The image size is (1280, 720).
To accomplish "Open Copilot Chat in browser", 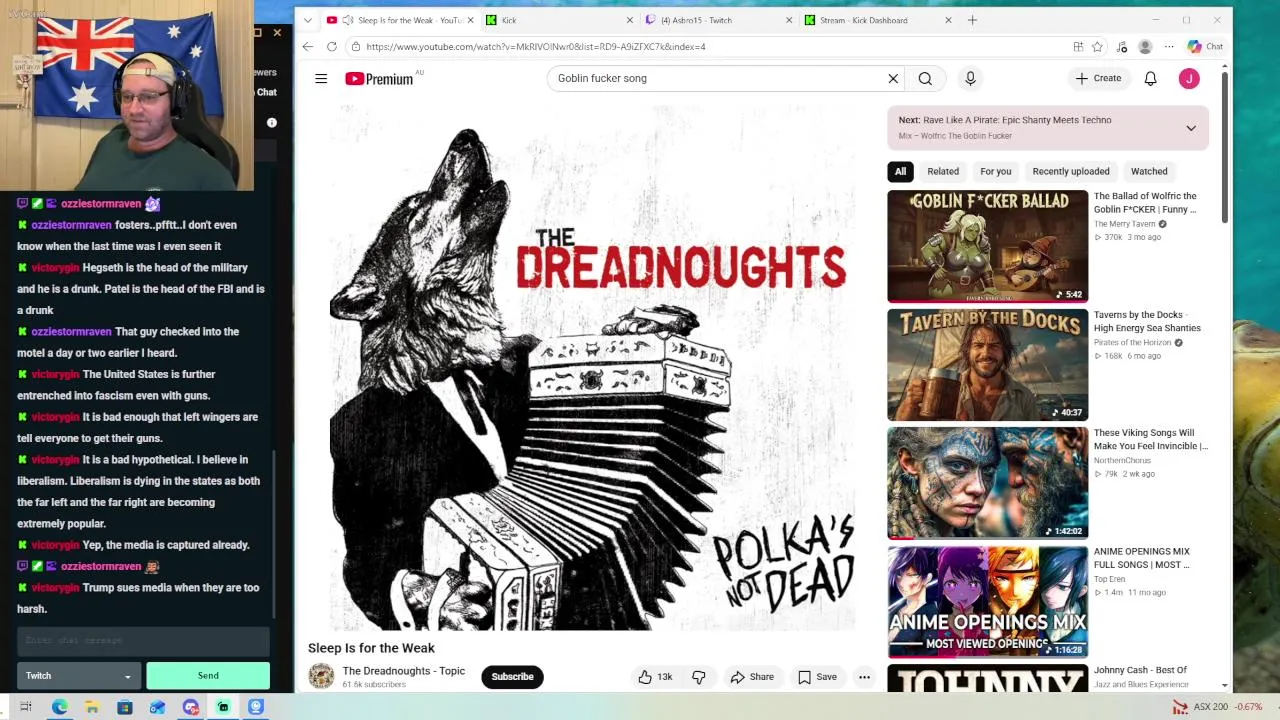I will [x=1205, y=46].
